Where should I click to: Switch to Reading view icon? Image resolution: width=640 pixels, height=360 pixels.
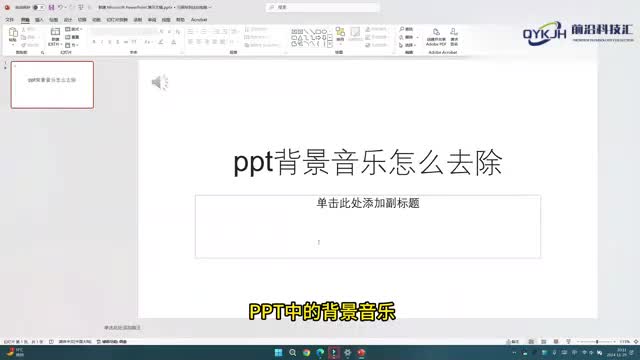(556, 342)
